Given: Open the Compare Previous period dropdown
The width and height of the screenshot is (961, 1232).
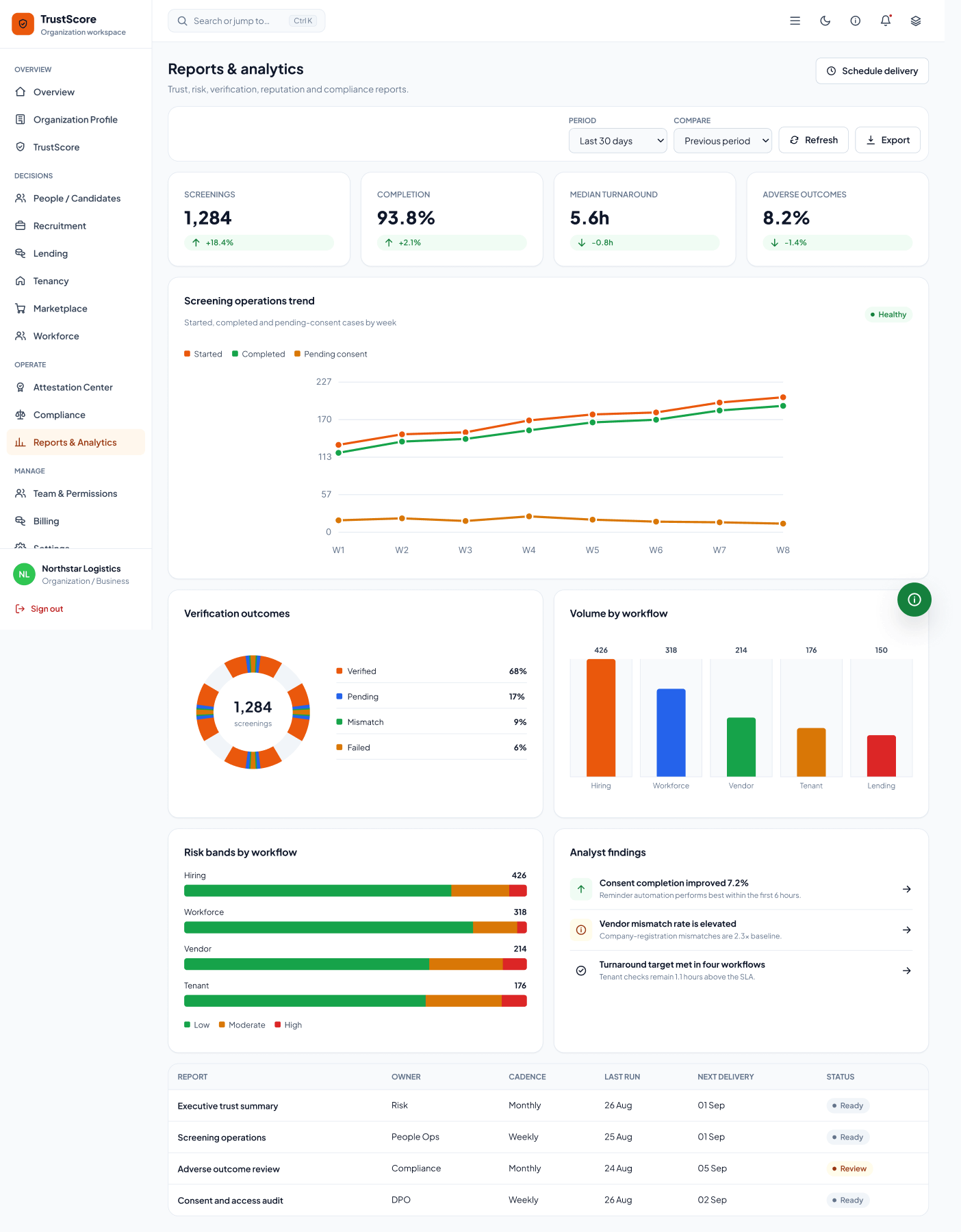Looking at the screenshot, I should pos(723,141).
